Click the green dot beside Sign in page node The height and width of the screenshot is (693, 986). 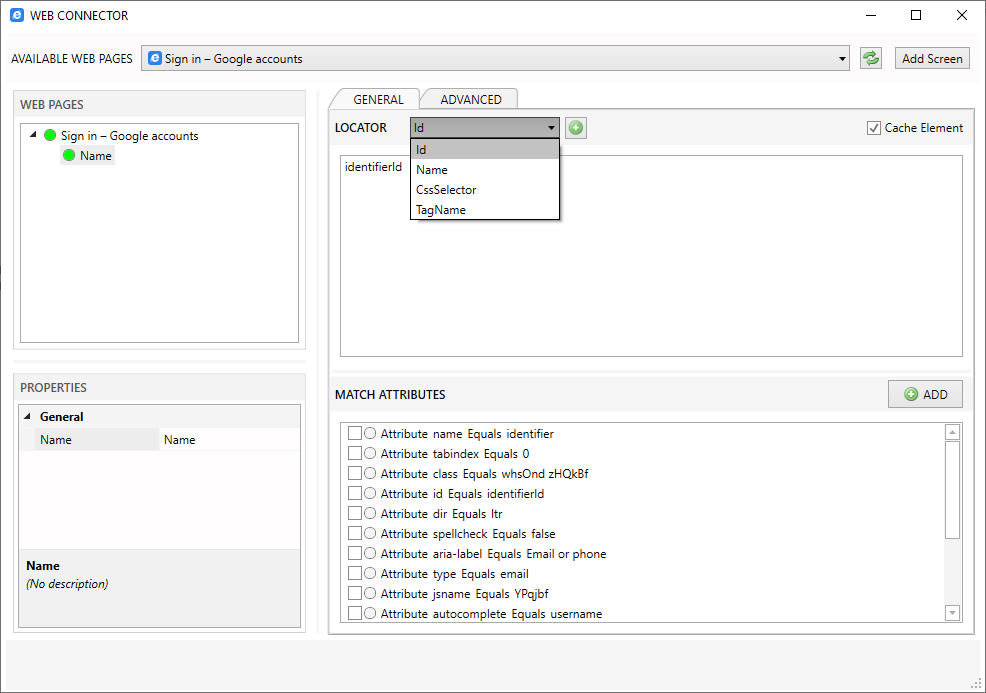pyautogui.click(x=49, y=135)
